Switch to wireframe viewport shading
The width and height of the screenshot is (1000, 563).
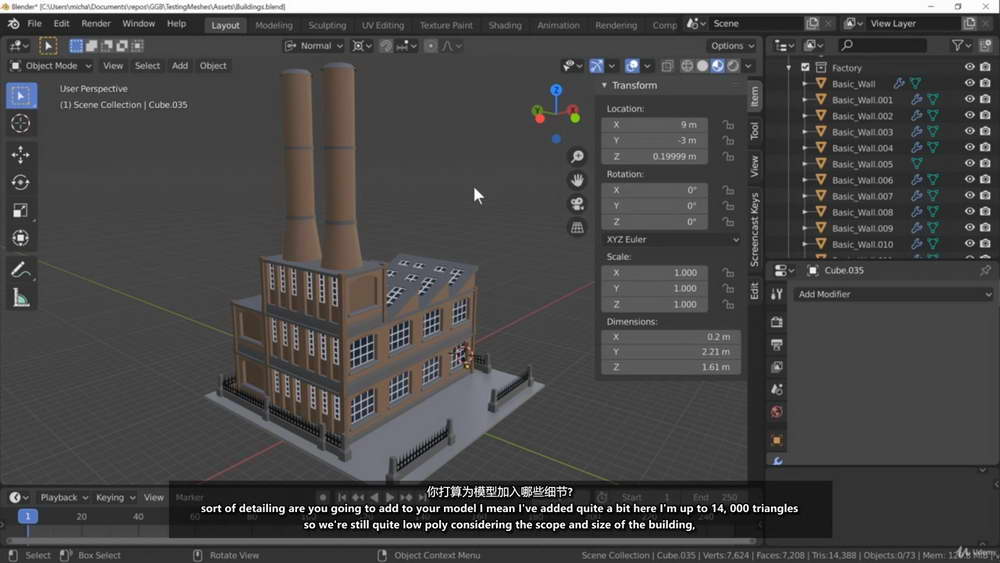click(x=687, y=66)
